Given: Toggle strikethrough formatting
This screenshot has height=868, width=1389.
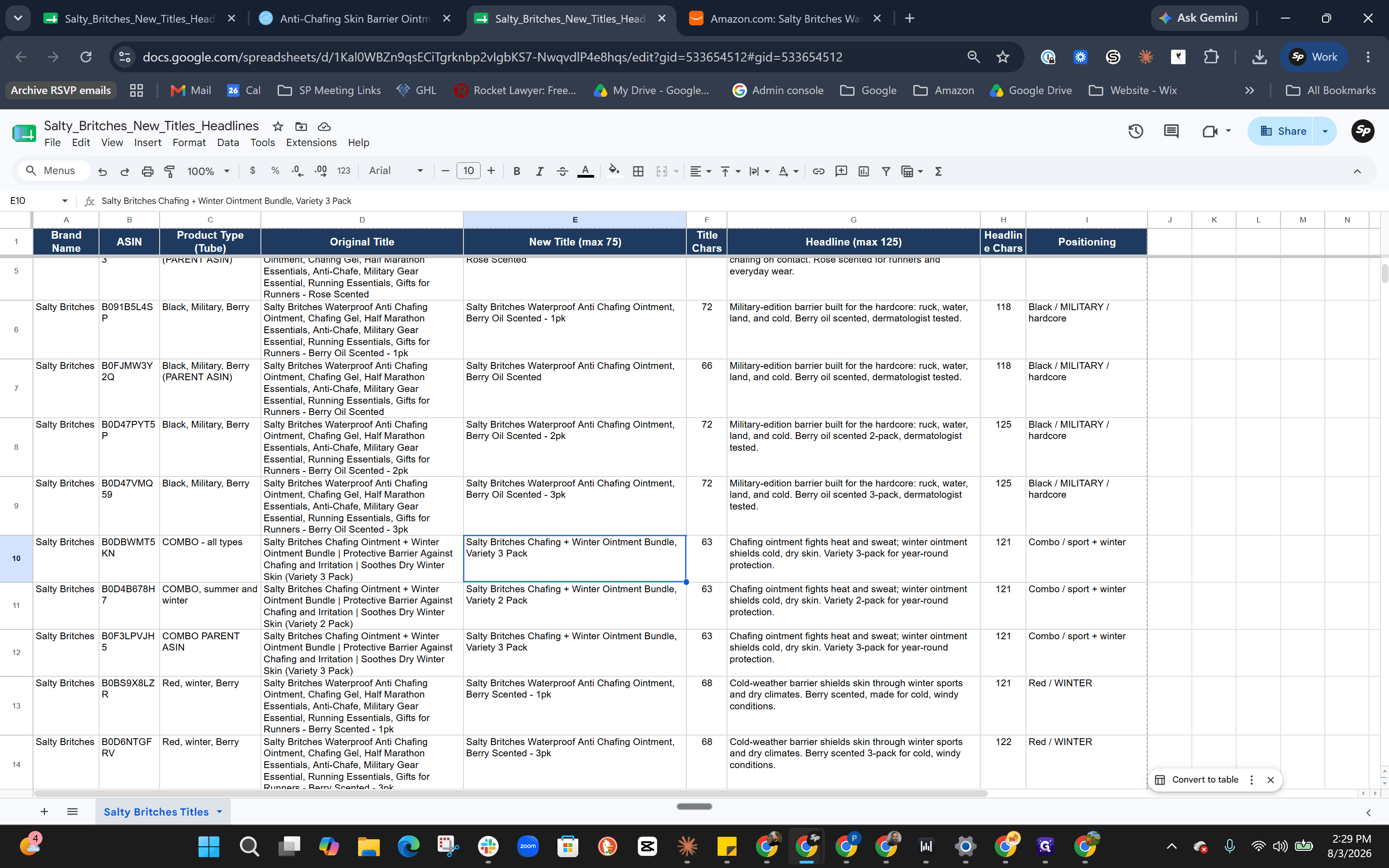Looking at the screenshot, I should 562,171.
